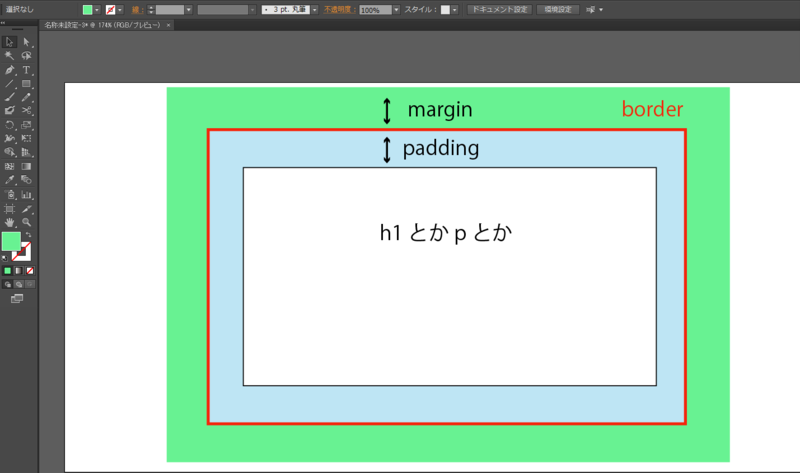Open the 線 stroke panel link
Image resolution: width=800 pixels, height=473 pixels.
(x=136, y=10)
